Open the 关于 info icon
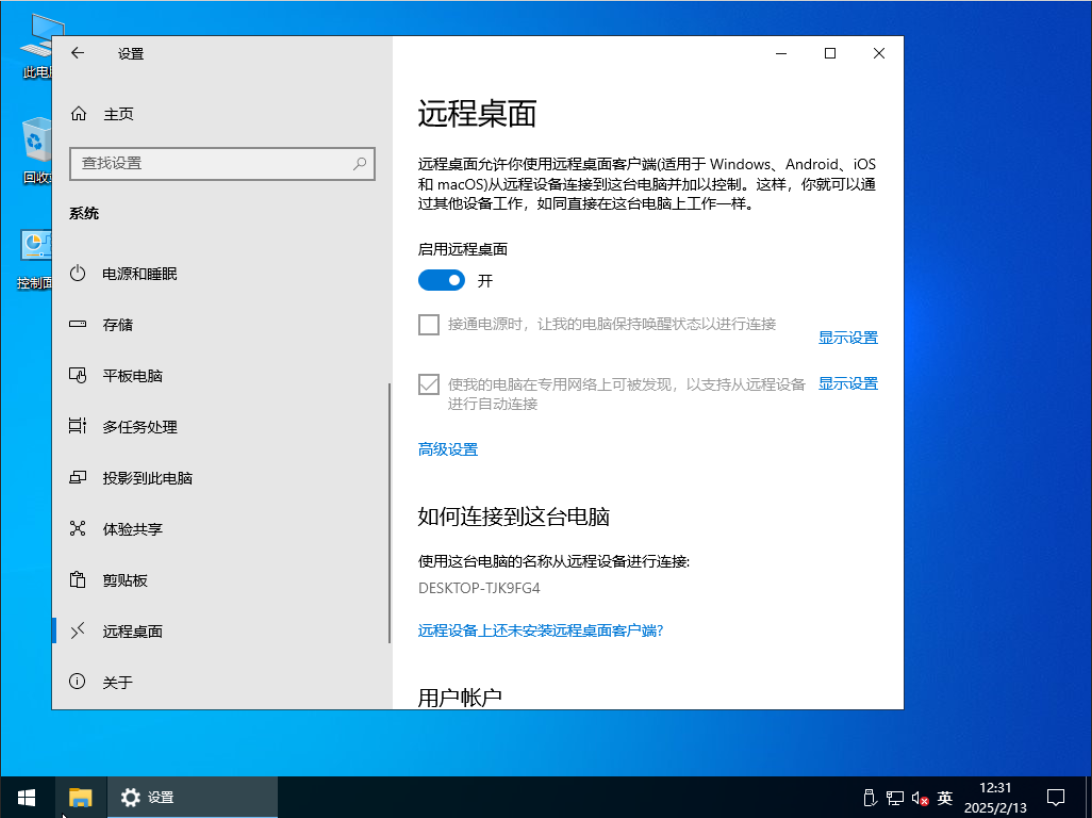 pos(78,682)
